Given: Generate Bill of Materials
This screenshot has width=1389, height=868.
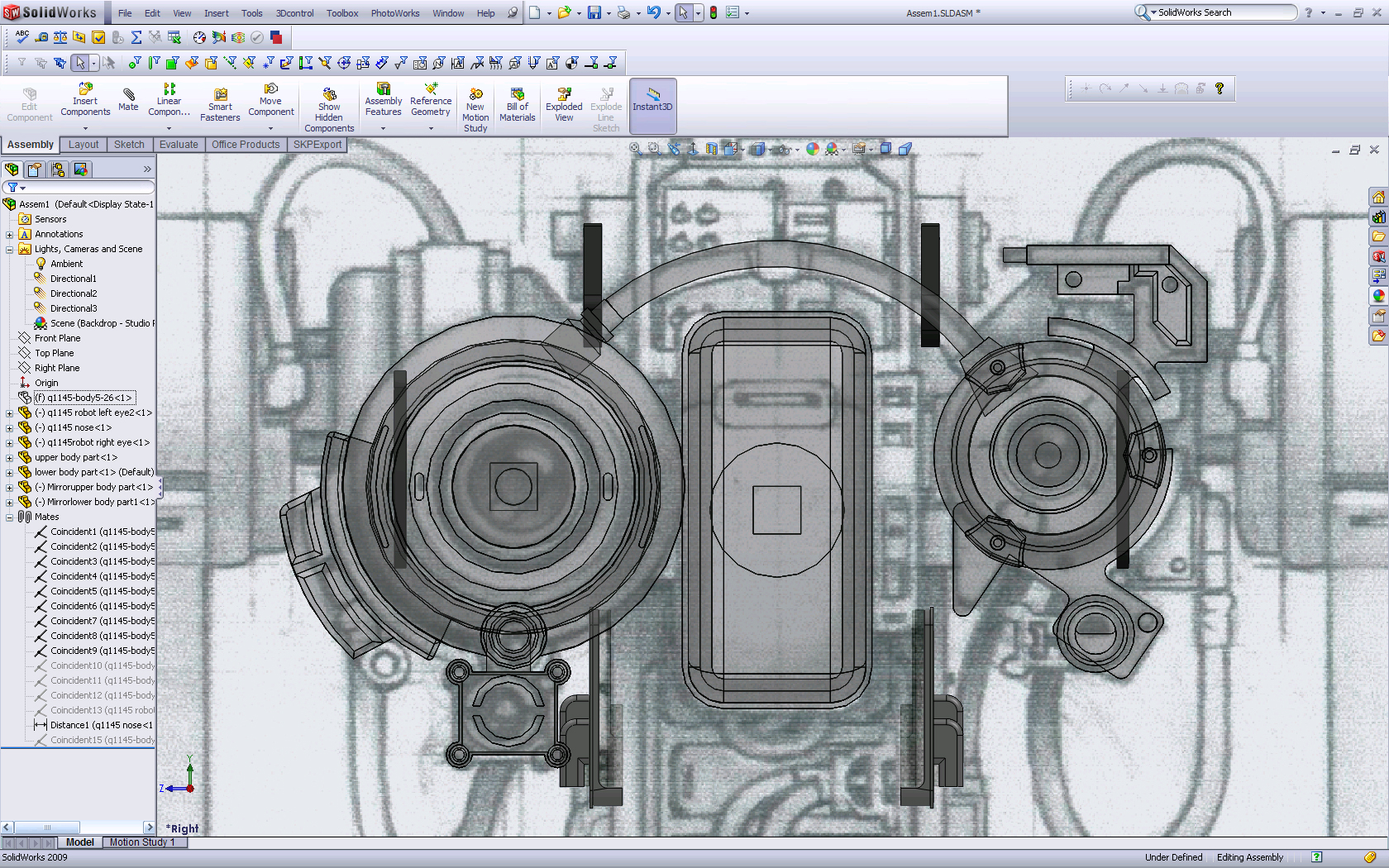Looking at the screenshot, I should click(x=518, y=106).
